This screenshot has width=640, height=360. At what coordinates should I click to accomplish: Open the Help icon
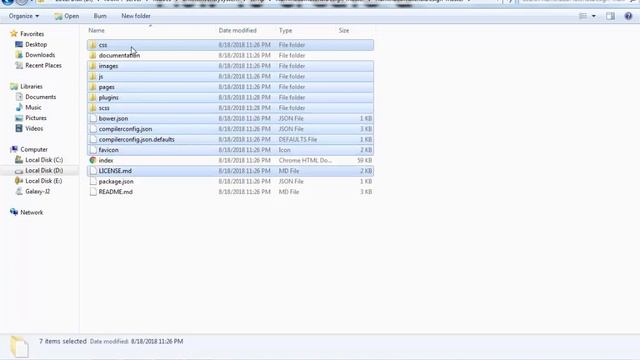(x=628, y=16)
